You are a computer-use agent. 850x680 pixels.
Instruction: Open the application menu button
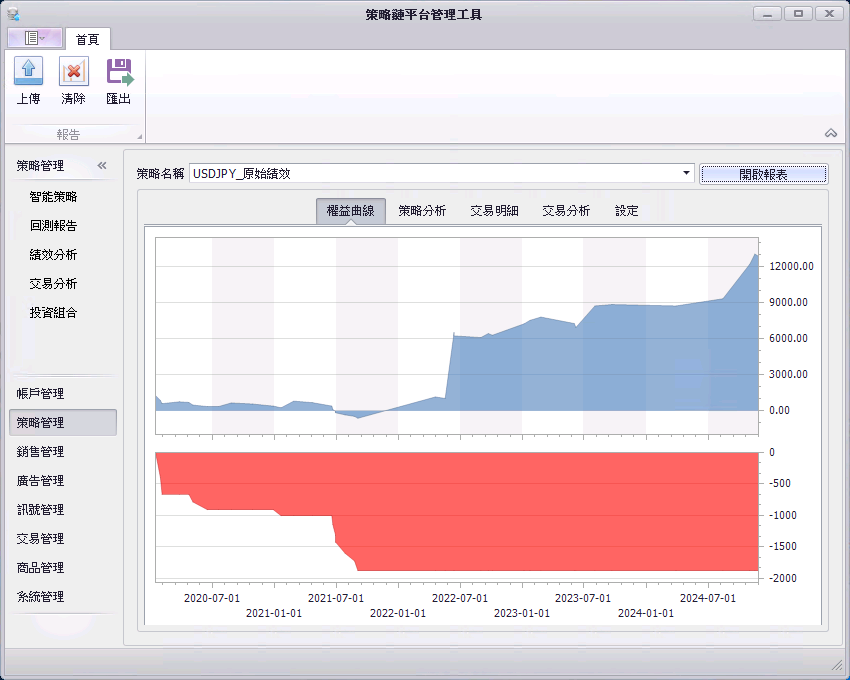pyautogui.click(x=35, y=38)
